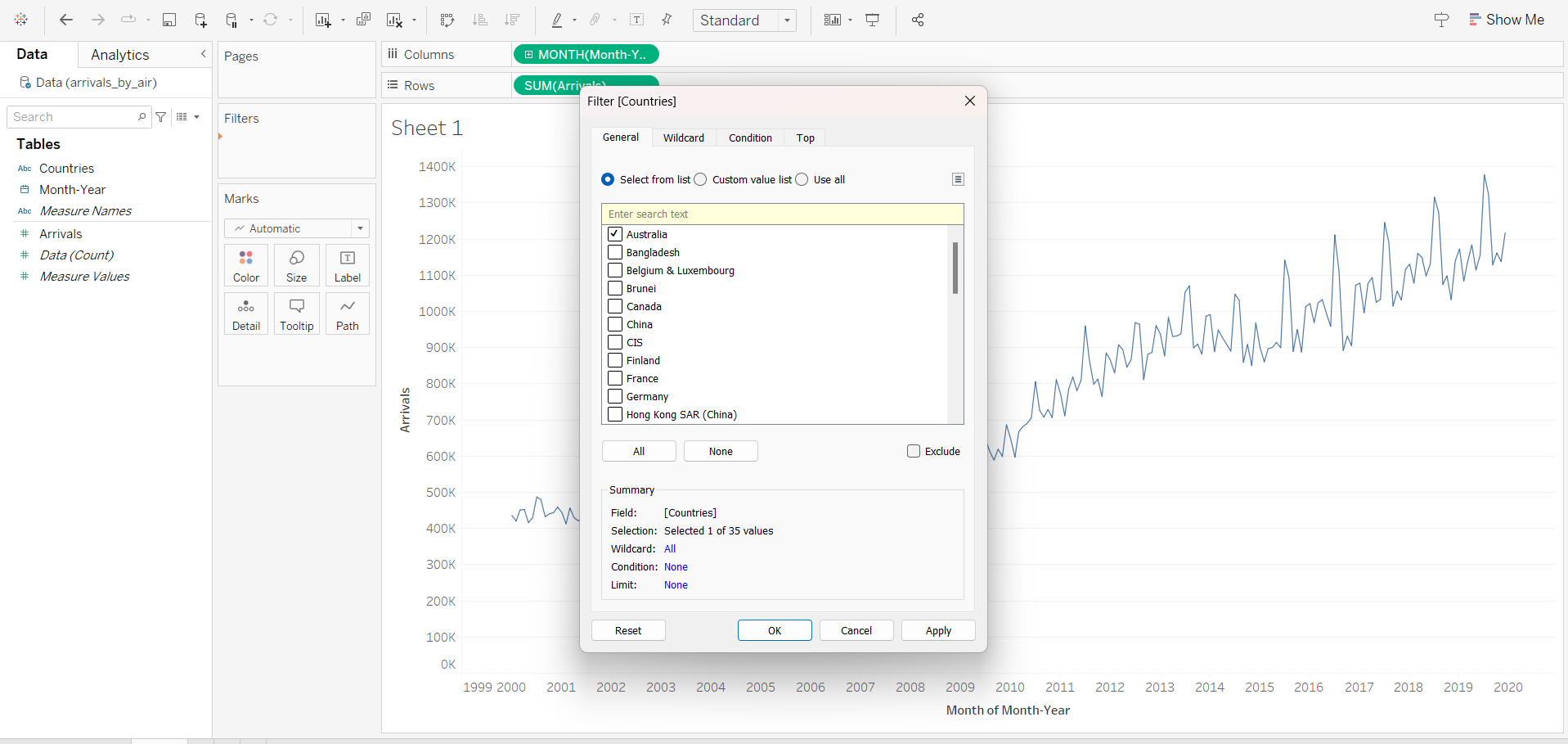Click the Apply button
1568x744 pixels.
point(938,630)
